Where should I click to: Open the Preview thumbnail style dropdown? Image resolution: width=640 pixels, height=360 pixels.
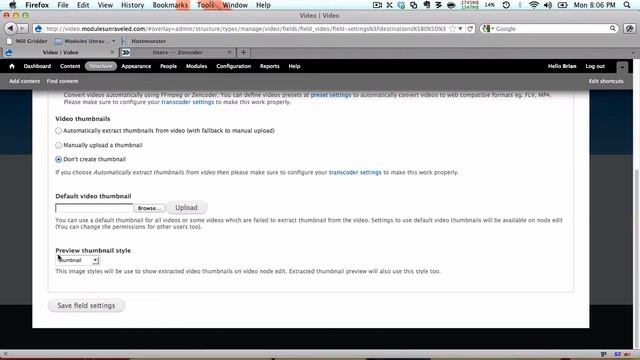77,260
